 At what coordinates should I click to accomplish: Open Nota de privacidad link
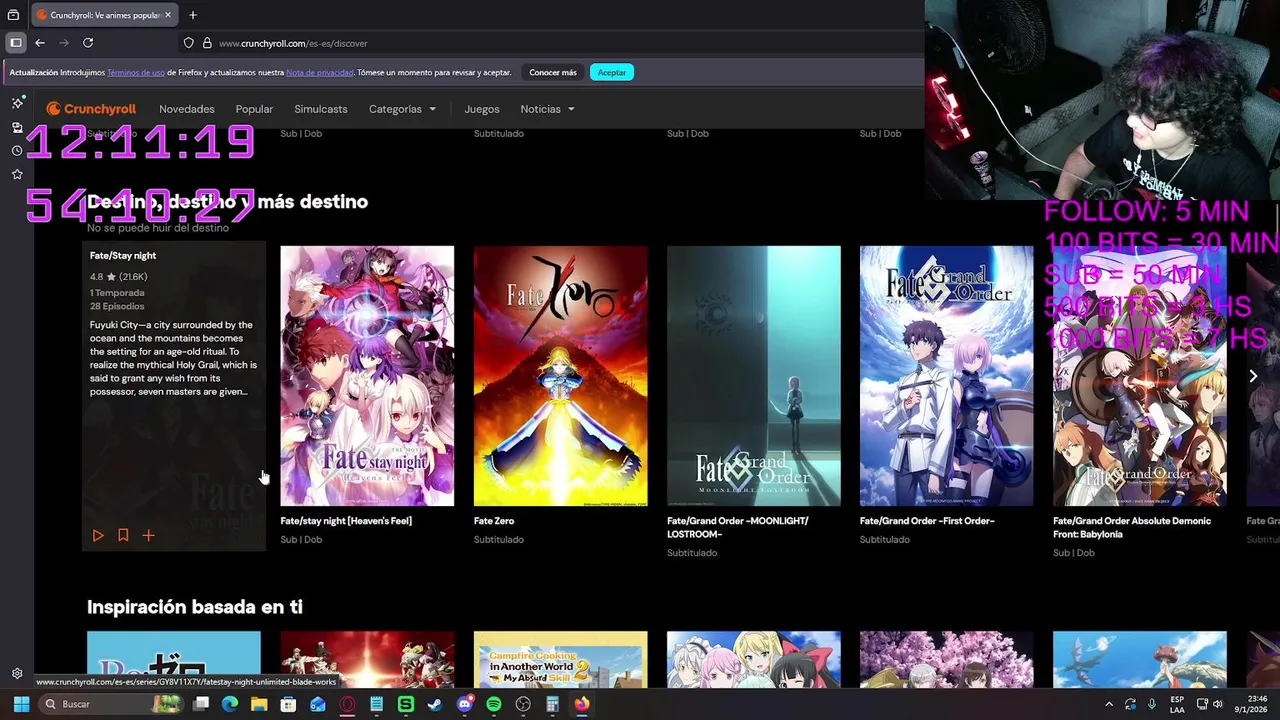tap(319, 72)
